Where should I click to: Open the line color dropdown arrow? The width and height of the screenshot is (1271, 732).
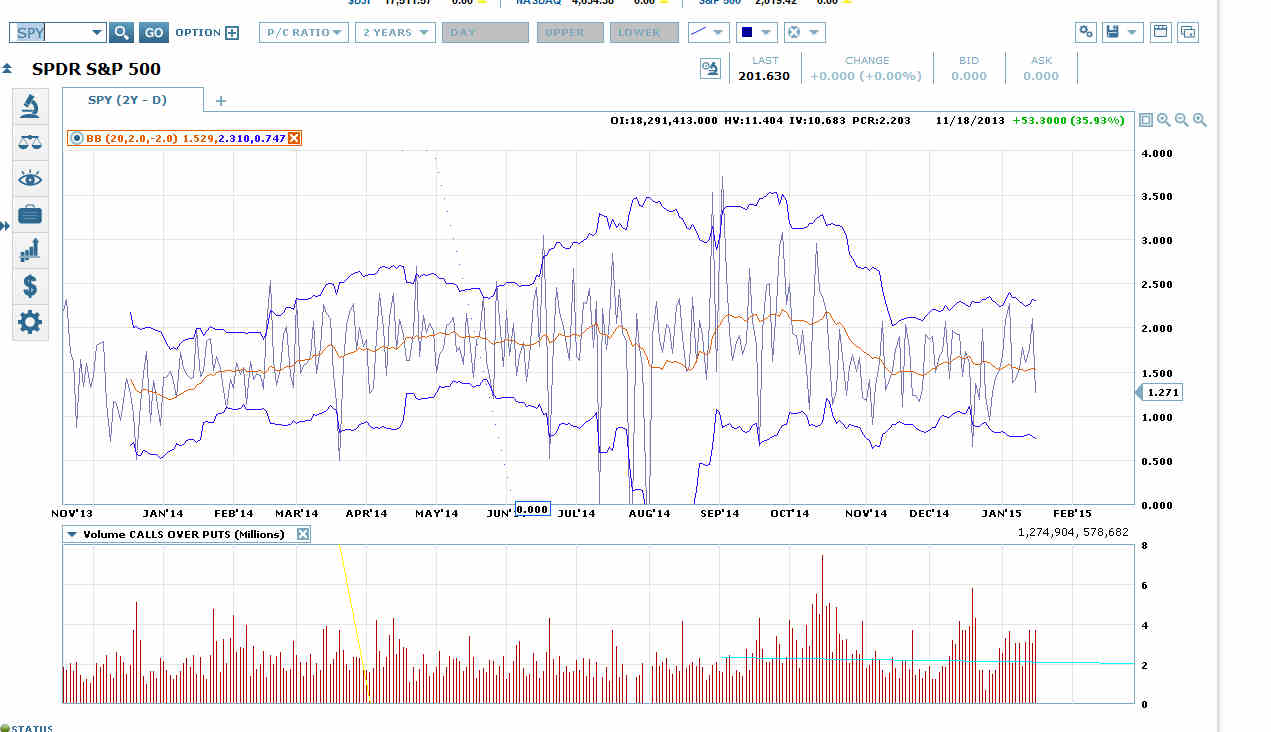(766, 33)
